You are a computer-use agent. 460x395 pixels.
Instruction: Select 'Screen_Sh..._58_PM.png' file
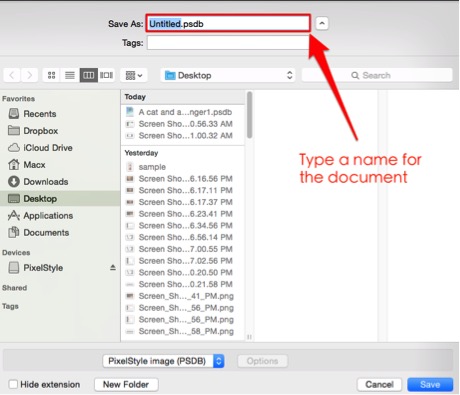point(183,331)
